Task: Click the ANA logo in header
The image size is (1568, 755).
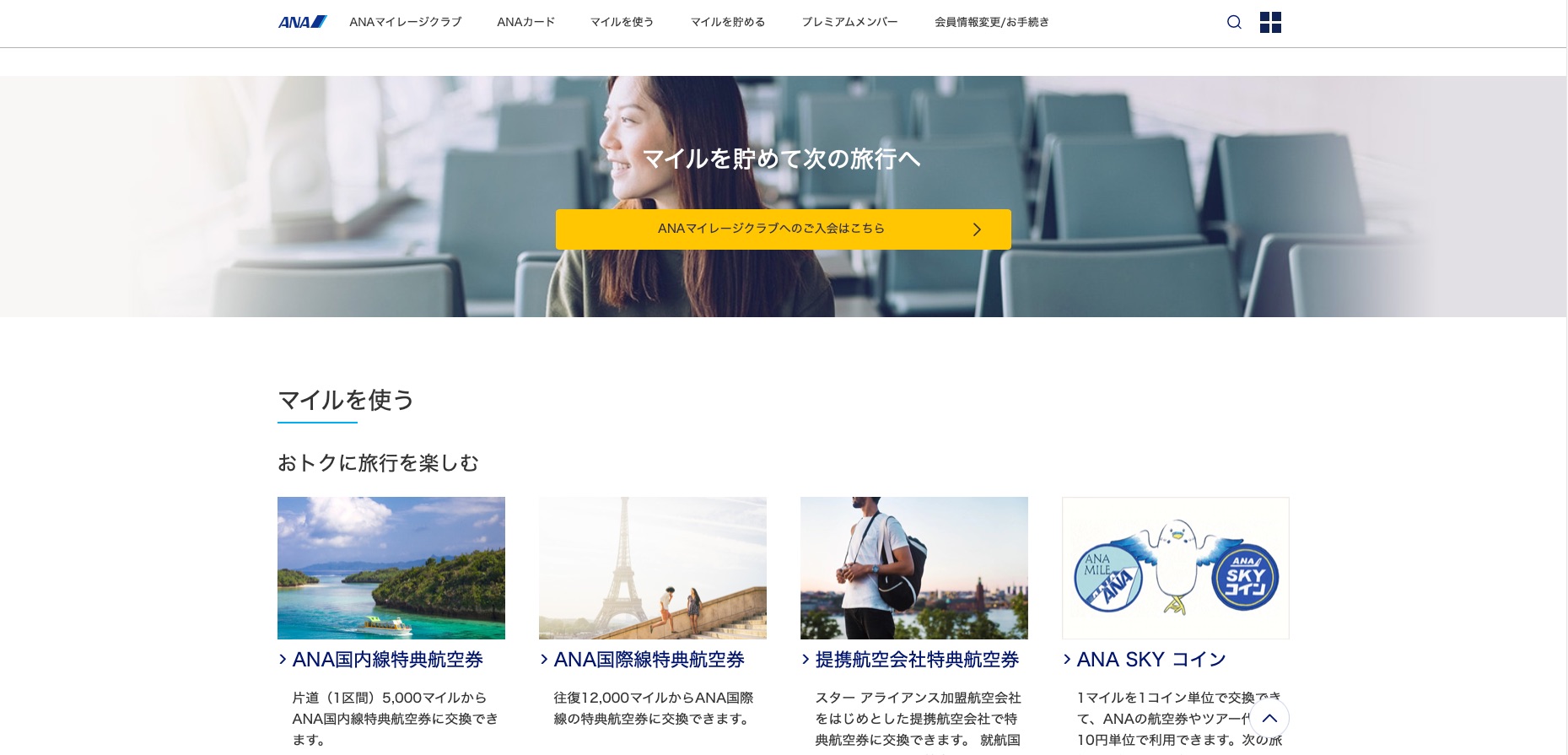Action: click(x=302, y=22)
